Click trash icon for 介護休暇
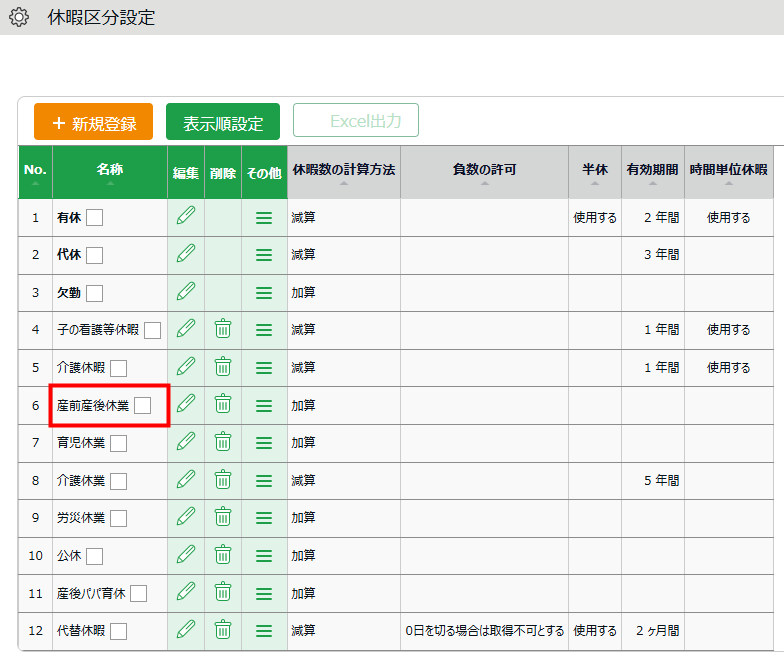 coord(222,367)
